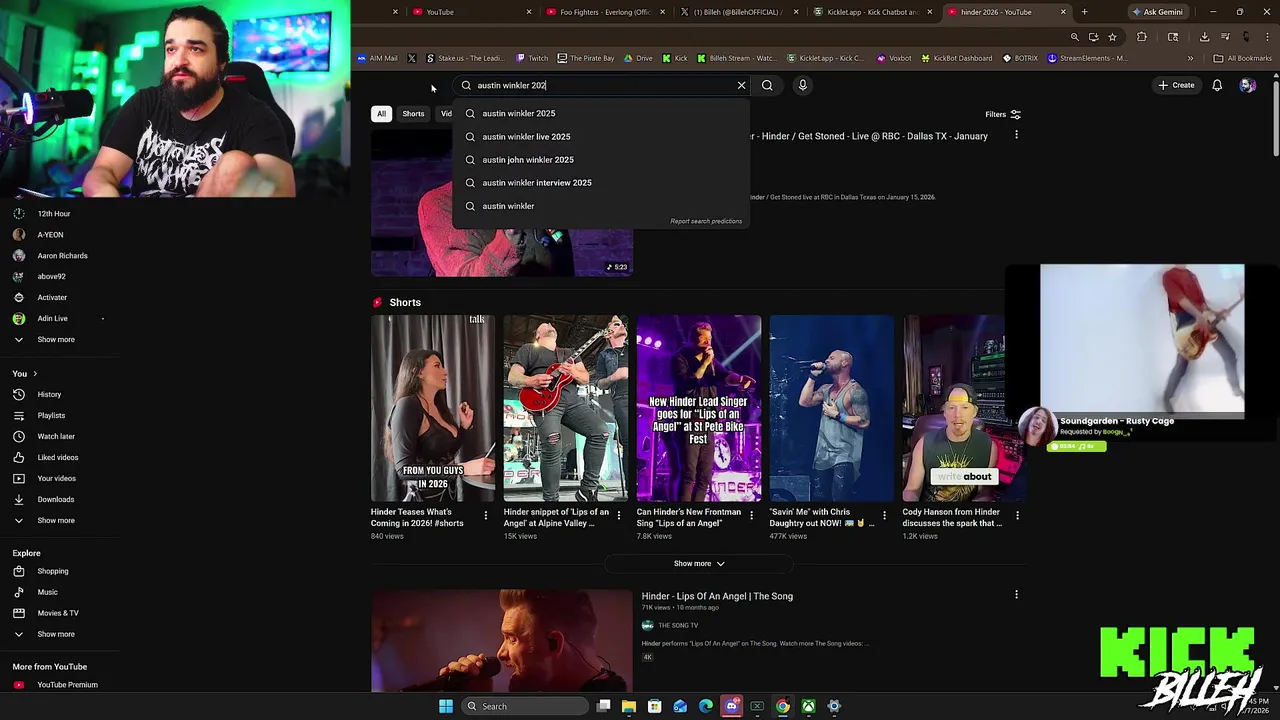Select the Shorts filter chip
Image resolution: width=1280 pixels, height=720 pixels.
[x=413, y=114]
